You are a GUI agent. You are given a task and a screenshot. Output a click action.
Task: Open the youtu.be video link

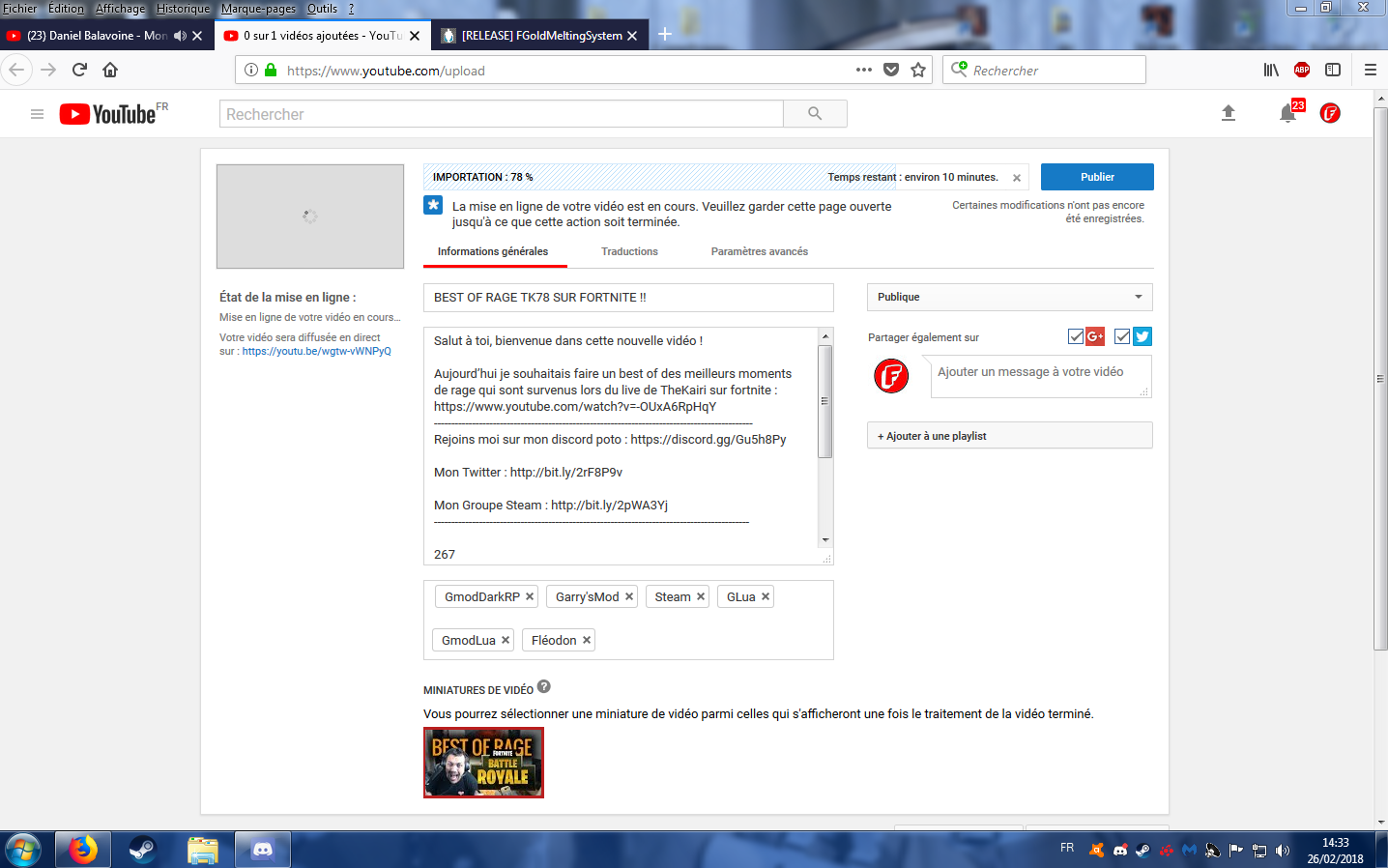[x=317, y=351]
